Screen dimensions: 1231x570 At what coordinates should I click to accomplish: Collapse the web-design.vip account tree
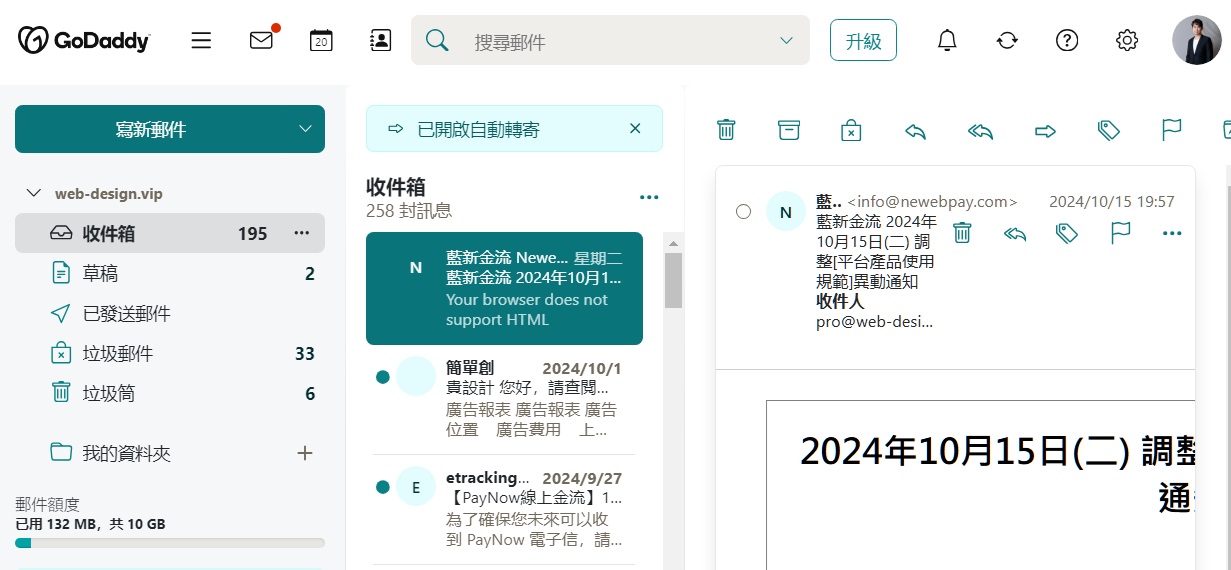34,193
